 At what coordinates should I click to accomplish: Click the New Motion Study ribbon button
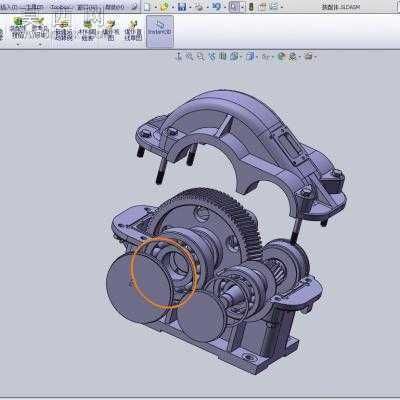[63, 30]
